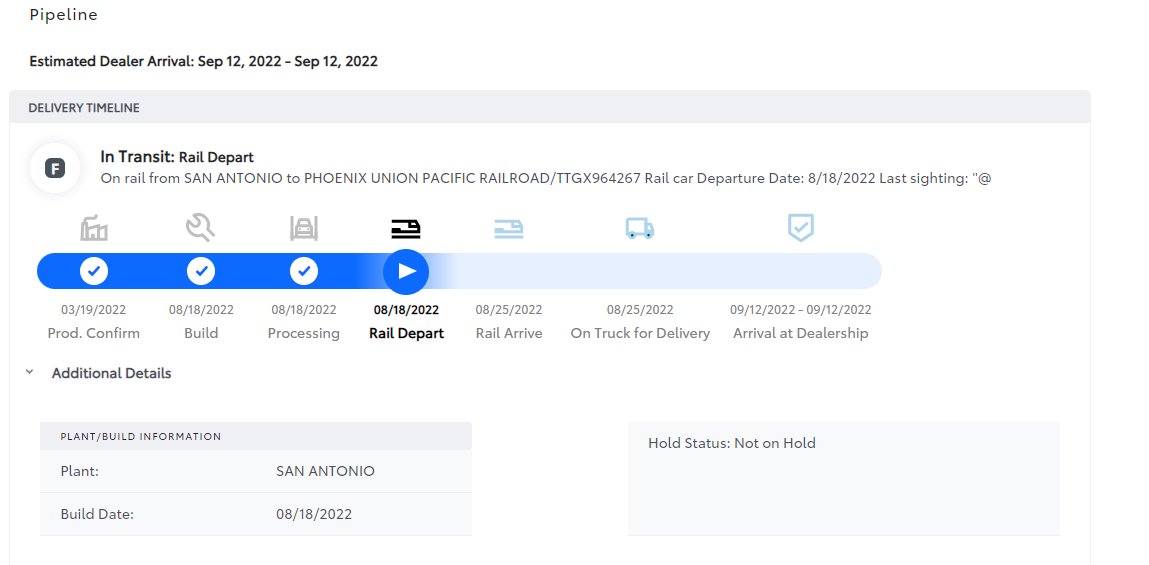Click the shield checkmark dealership arrival icon
This screenshot has height=565, width=1149.
[x=801, y=228]
